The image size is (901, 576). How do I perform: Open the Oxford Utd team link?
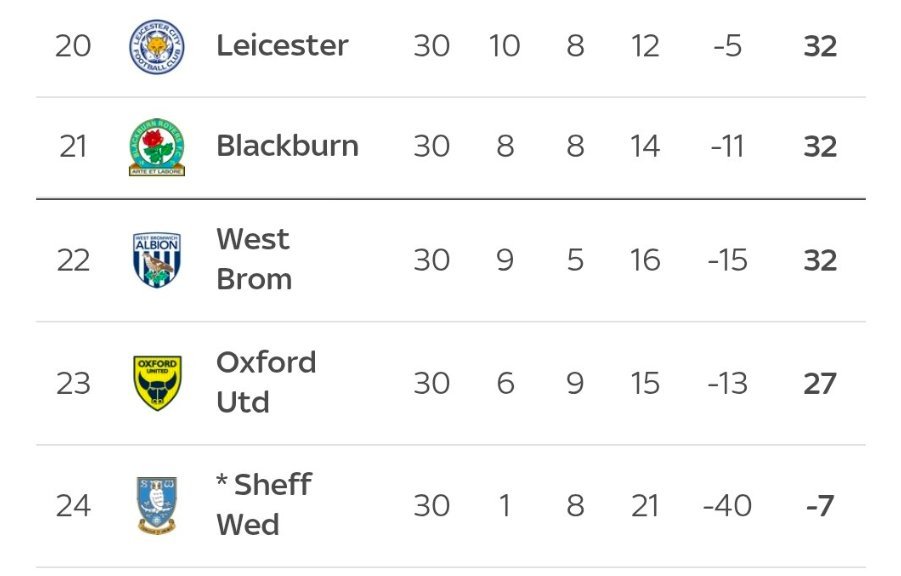pos(265,382)
